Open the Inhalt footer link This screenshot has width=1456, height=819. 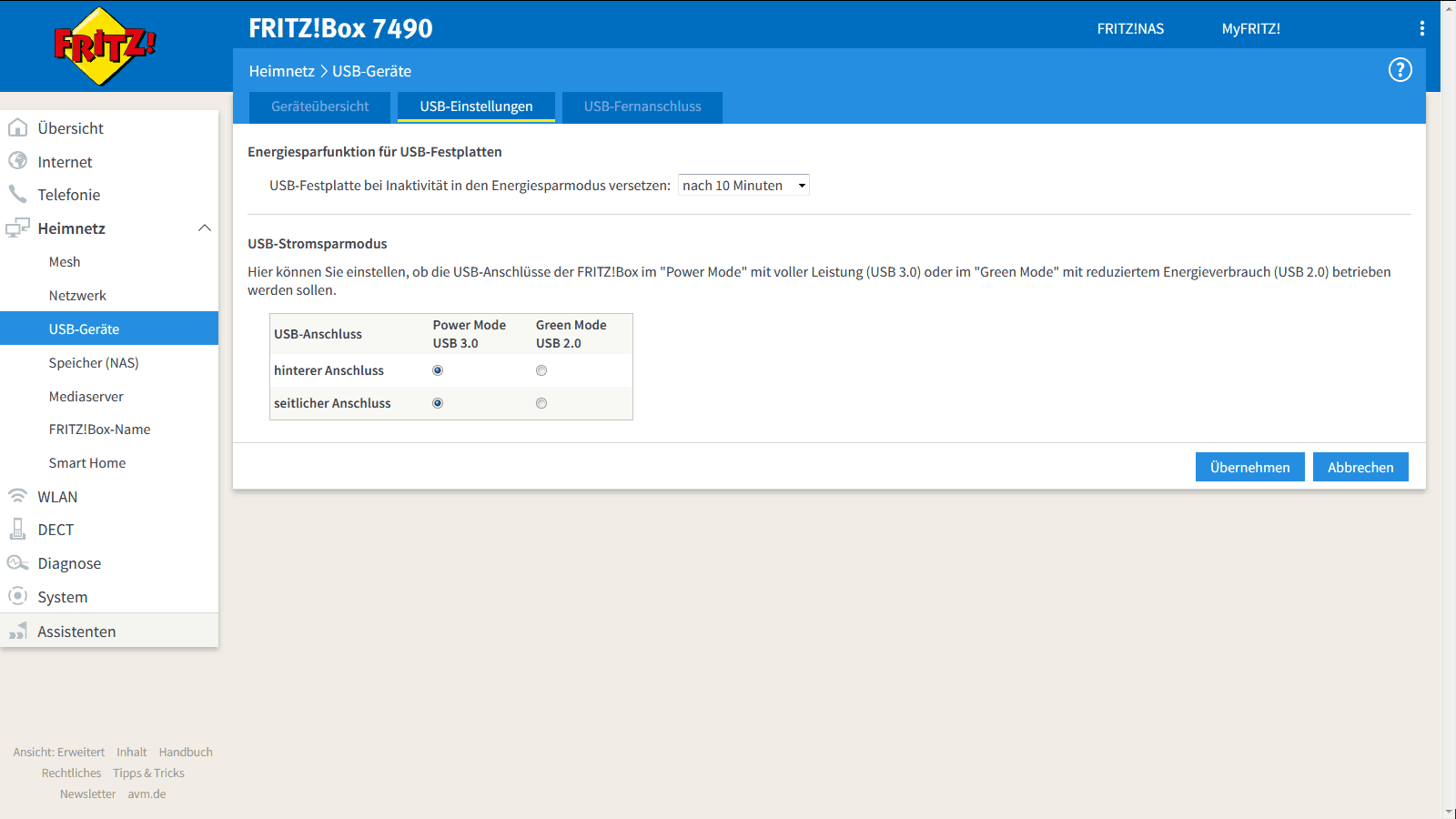[x=132, y=752]
